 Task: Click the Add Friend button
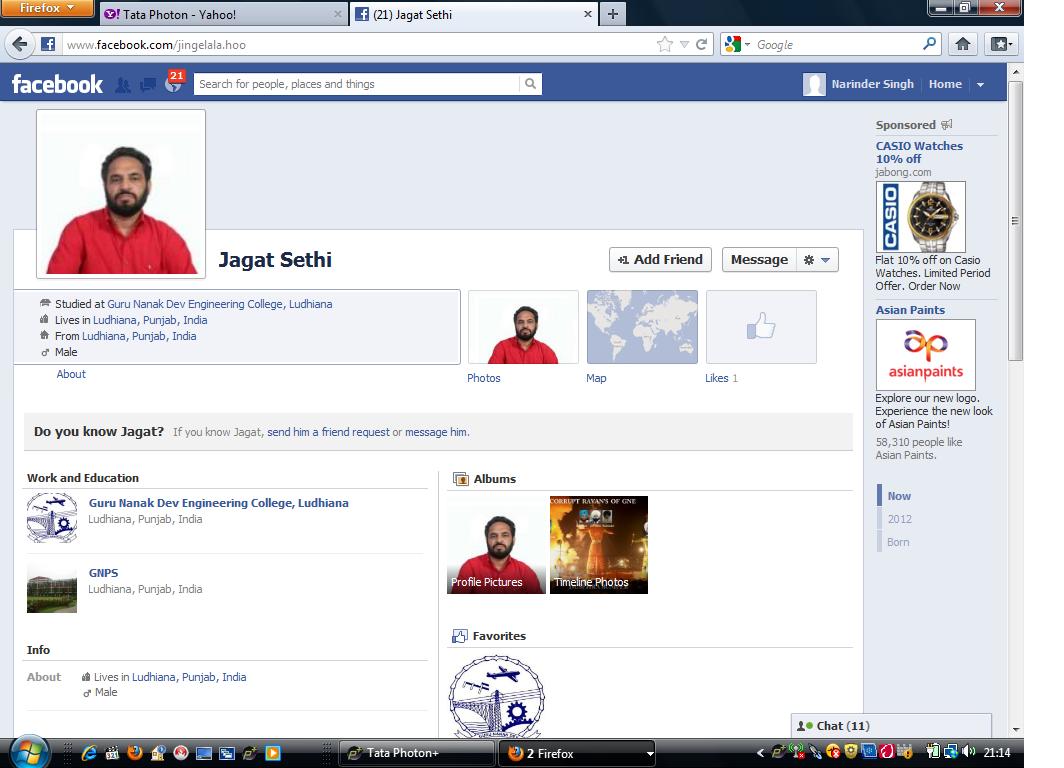coord(660,260)
